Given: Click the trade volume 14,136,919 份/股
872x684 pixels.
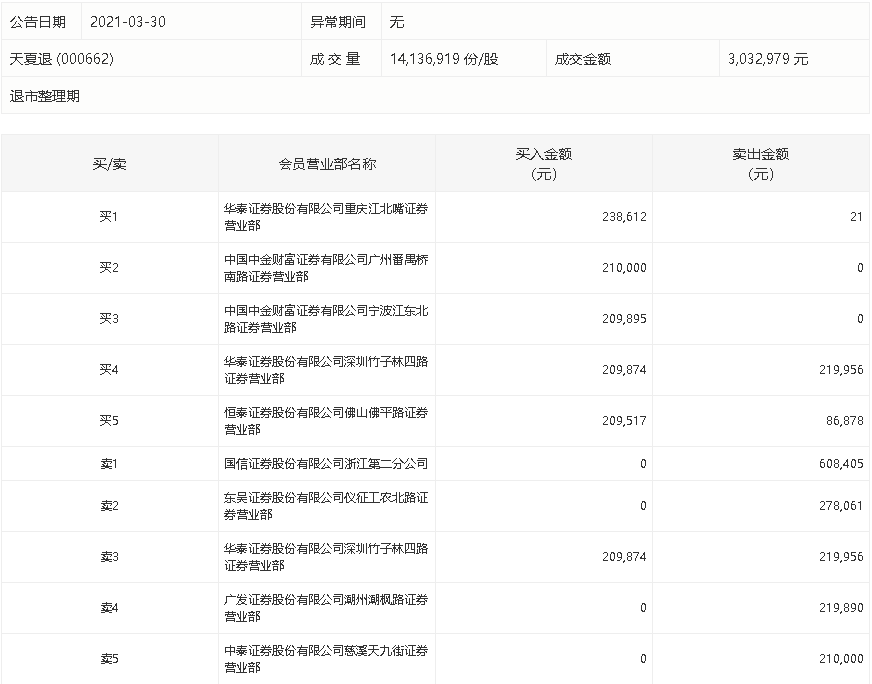Looking at the screenshot, I should 444,58.
